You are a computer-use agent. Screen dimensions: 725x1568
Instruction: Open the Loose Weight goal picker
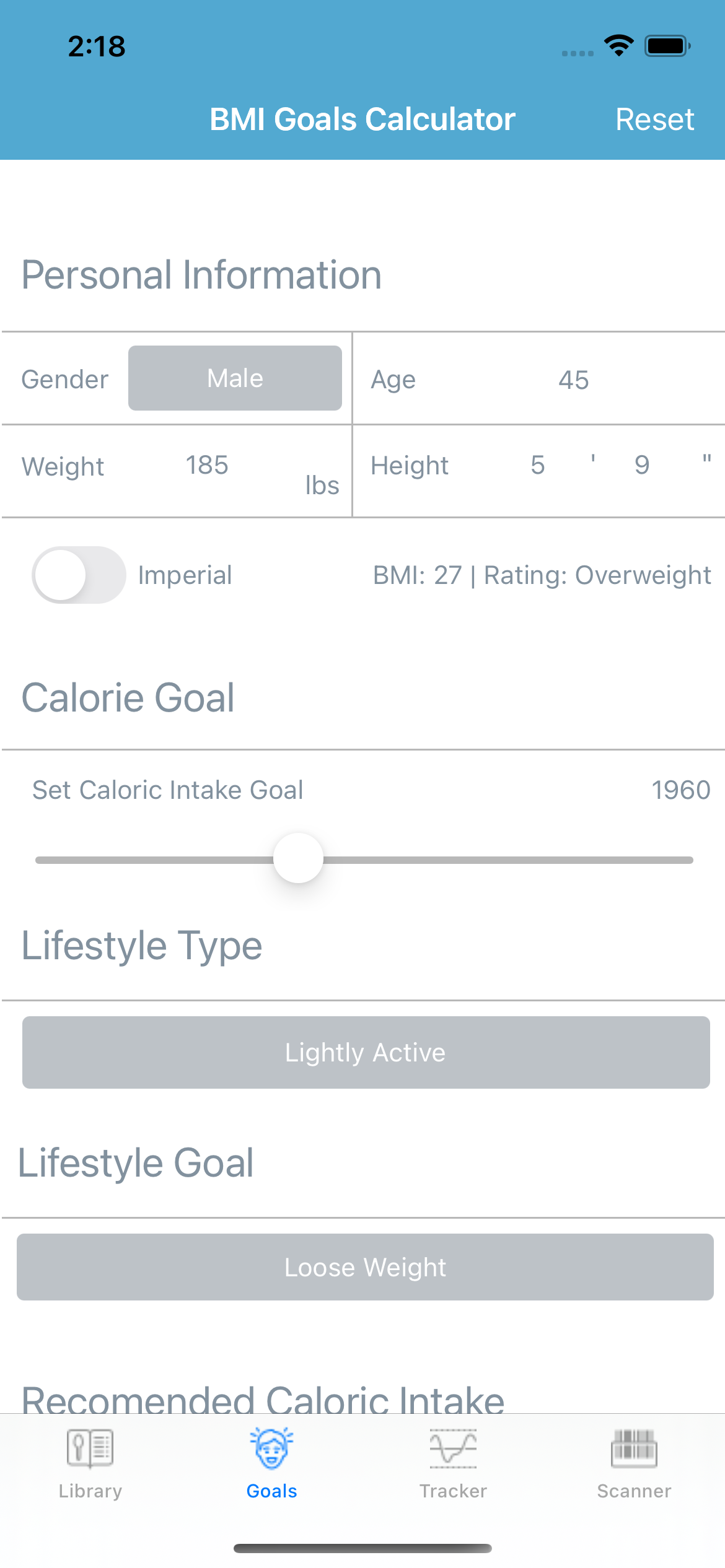(x=365, y=1267)
